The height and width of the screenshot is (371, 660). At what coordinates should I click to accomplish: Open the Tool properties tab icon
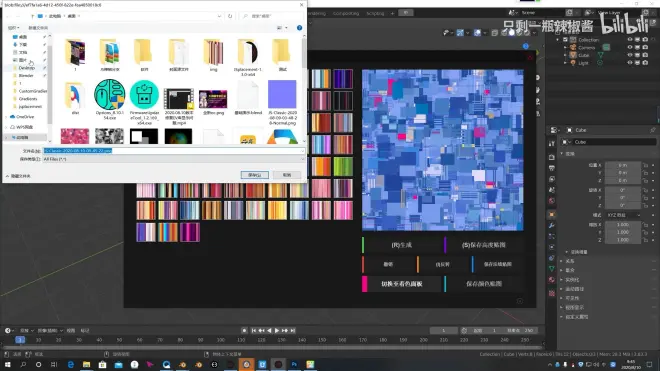[x=552, y=144]
